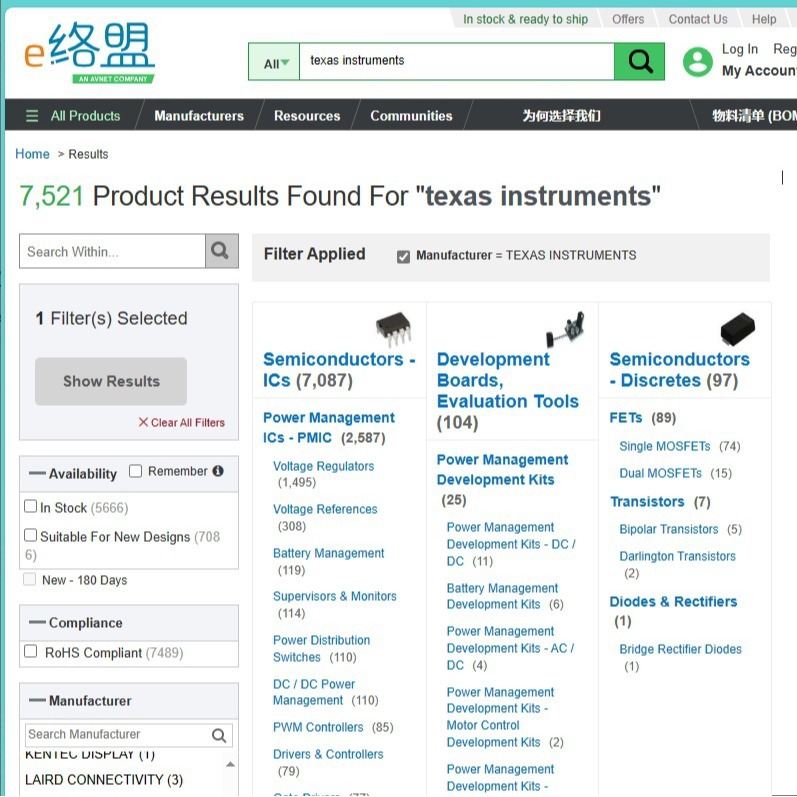Open the Voltage Regulators subcategory
This screenshot has width=797, height=797.
[323, 466]
